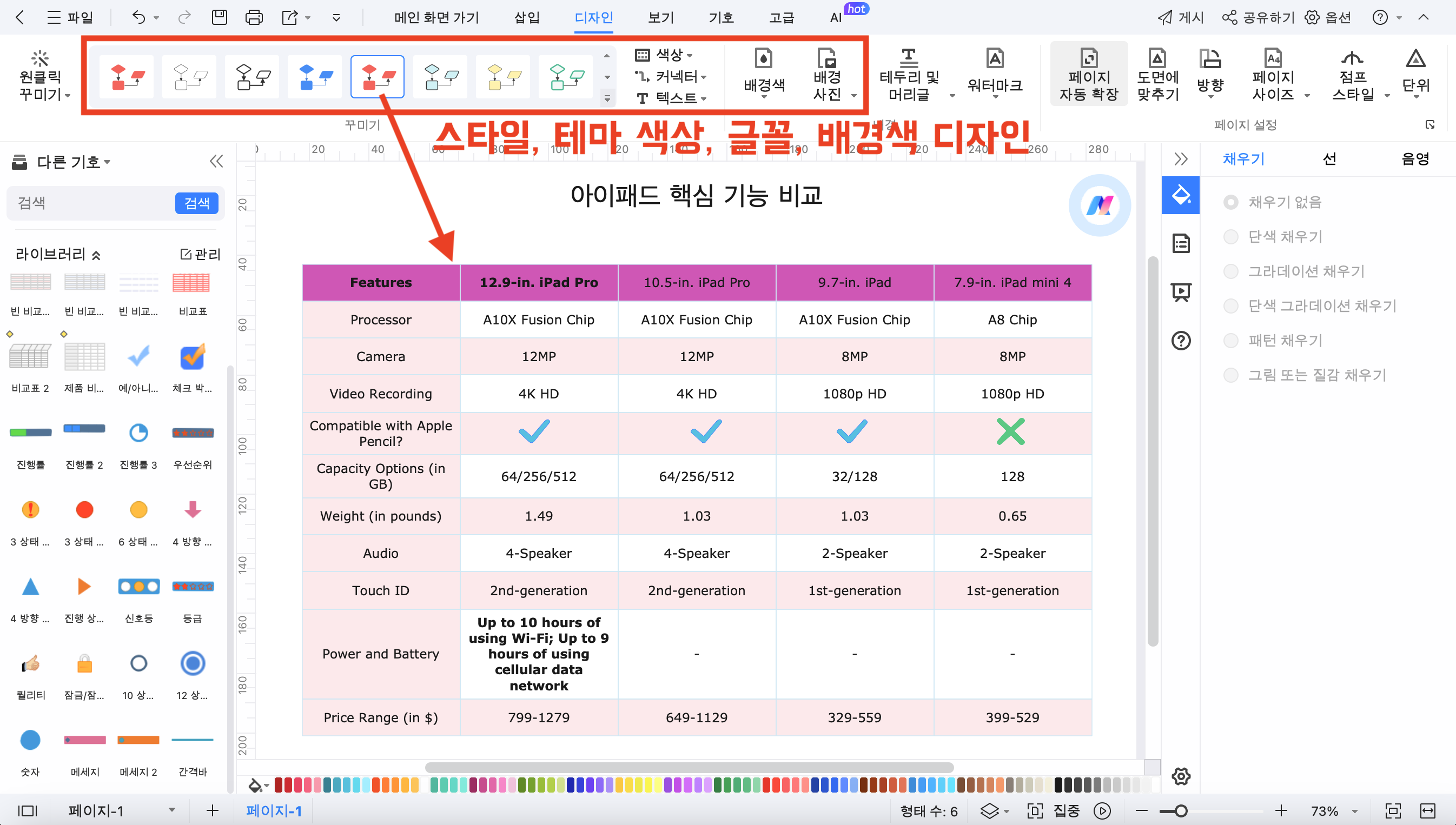Click the export share icon
The image size is (1456, 825).
(x=289, y=17)
